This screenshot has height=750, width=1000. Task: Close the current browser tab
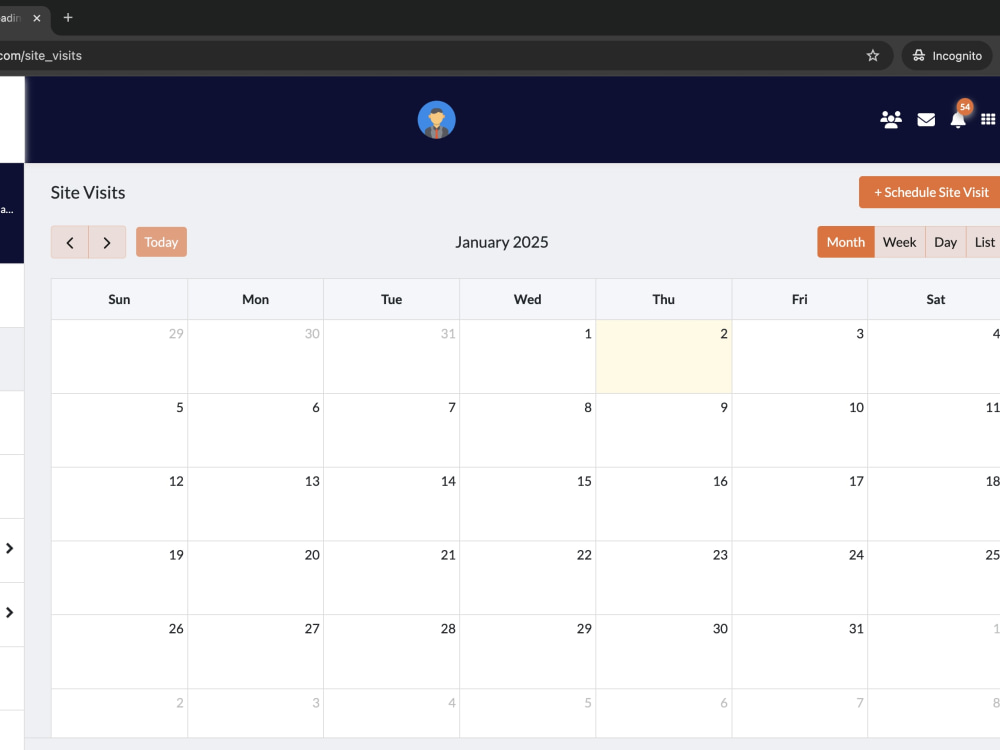[x=37, y=18]
